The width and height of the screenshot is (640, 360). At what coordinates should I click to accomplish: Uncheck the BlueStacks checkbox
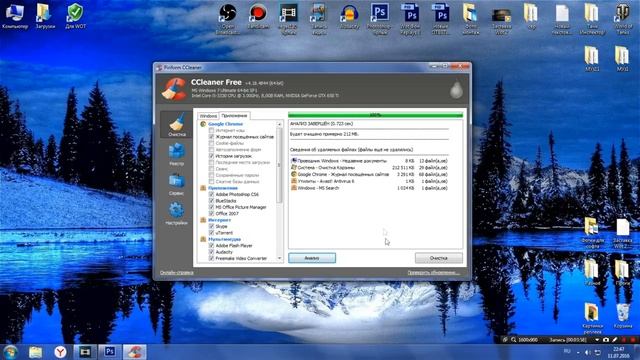click(x=211, y=201)
